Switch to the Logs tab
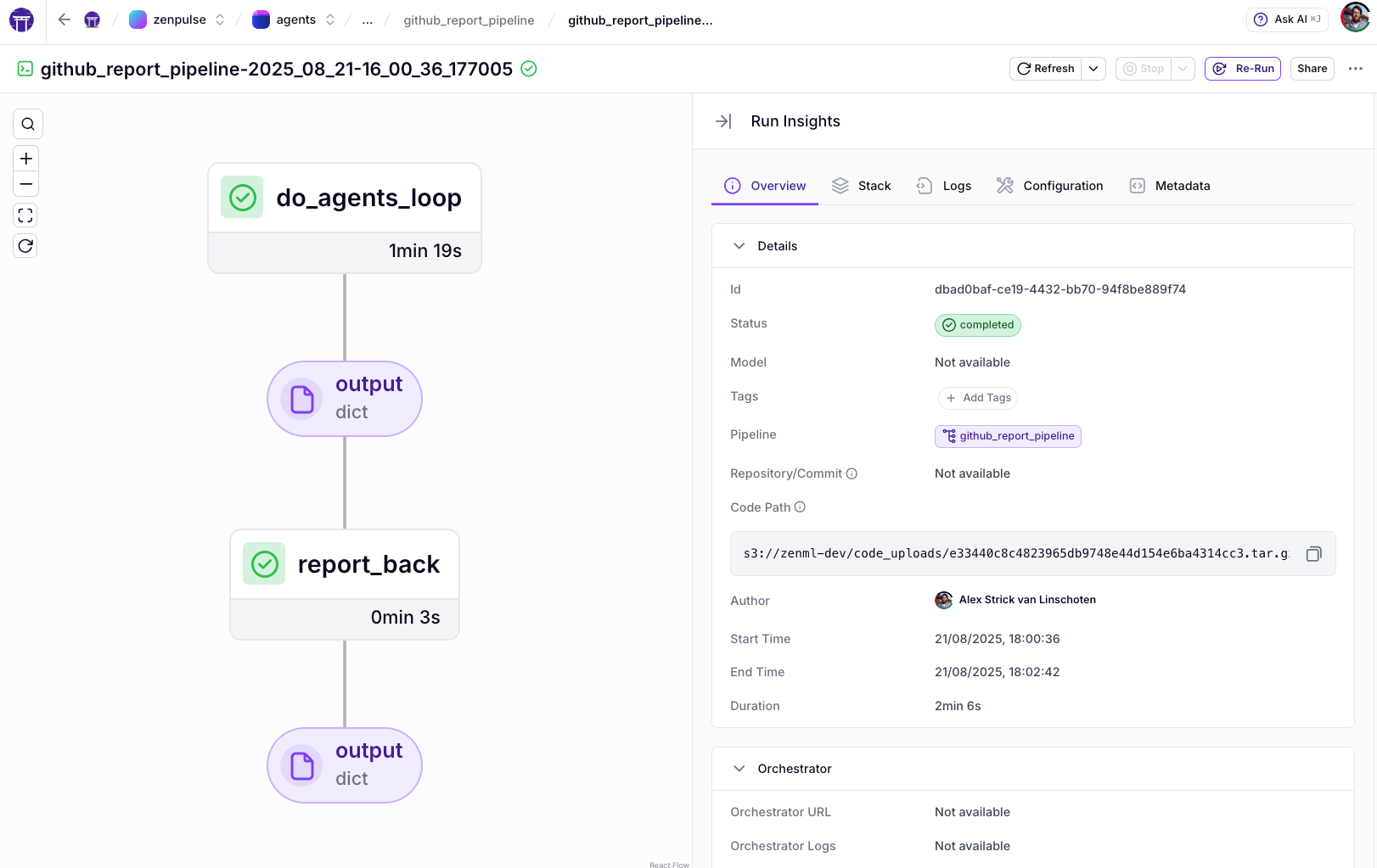 coord(944,186)
